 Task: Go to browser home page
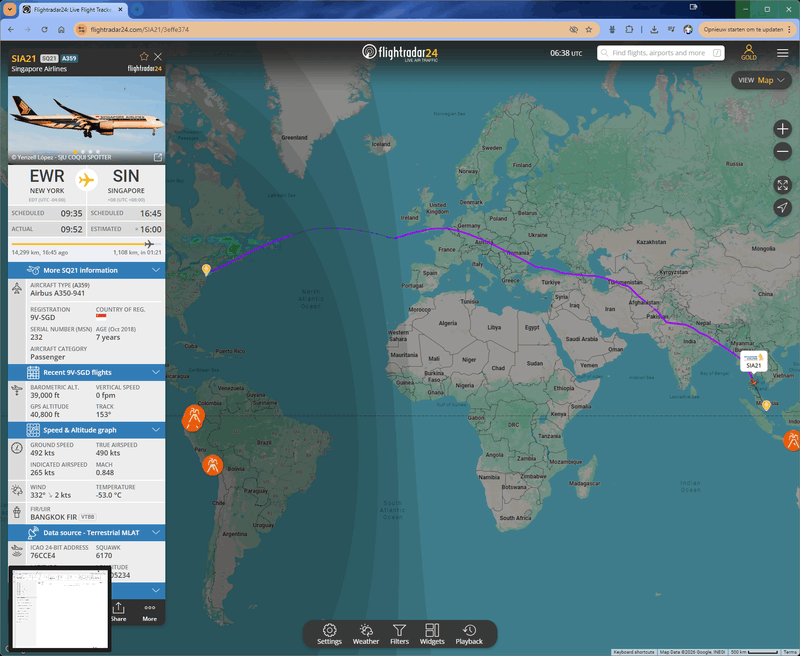click(x=61, y=30)
